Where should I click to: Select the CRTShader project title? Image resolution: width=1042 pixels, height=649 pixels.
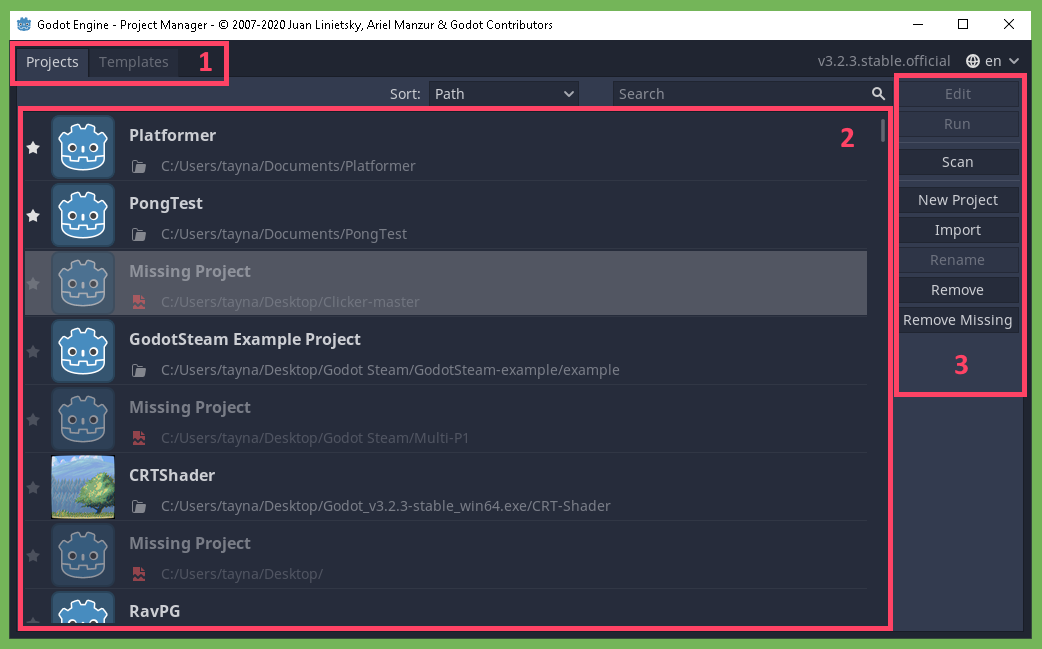tap(172, 475)
